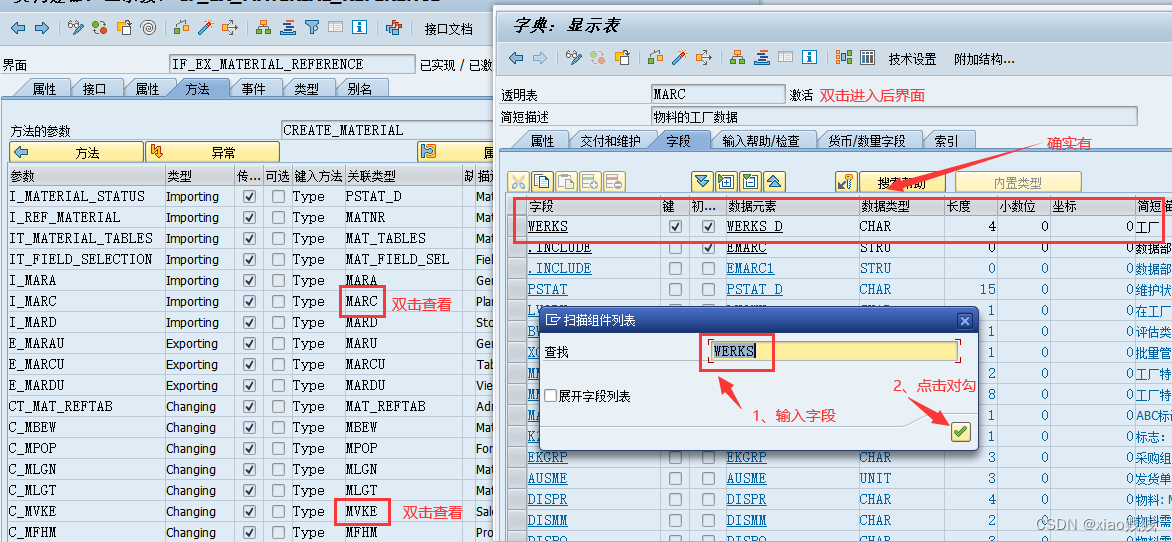The width and height of the screenshot is (1172, 542).
Task: Confirm the search with green checkmark
Action: (960, 431)
